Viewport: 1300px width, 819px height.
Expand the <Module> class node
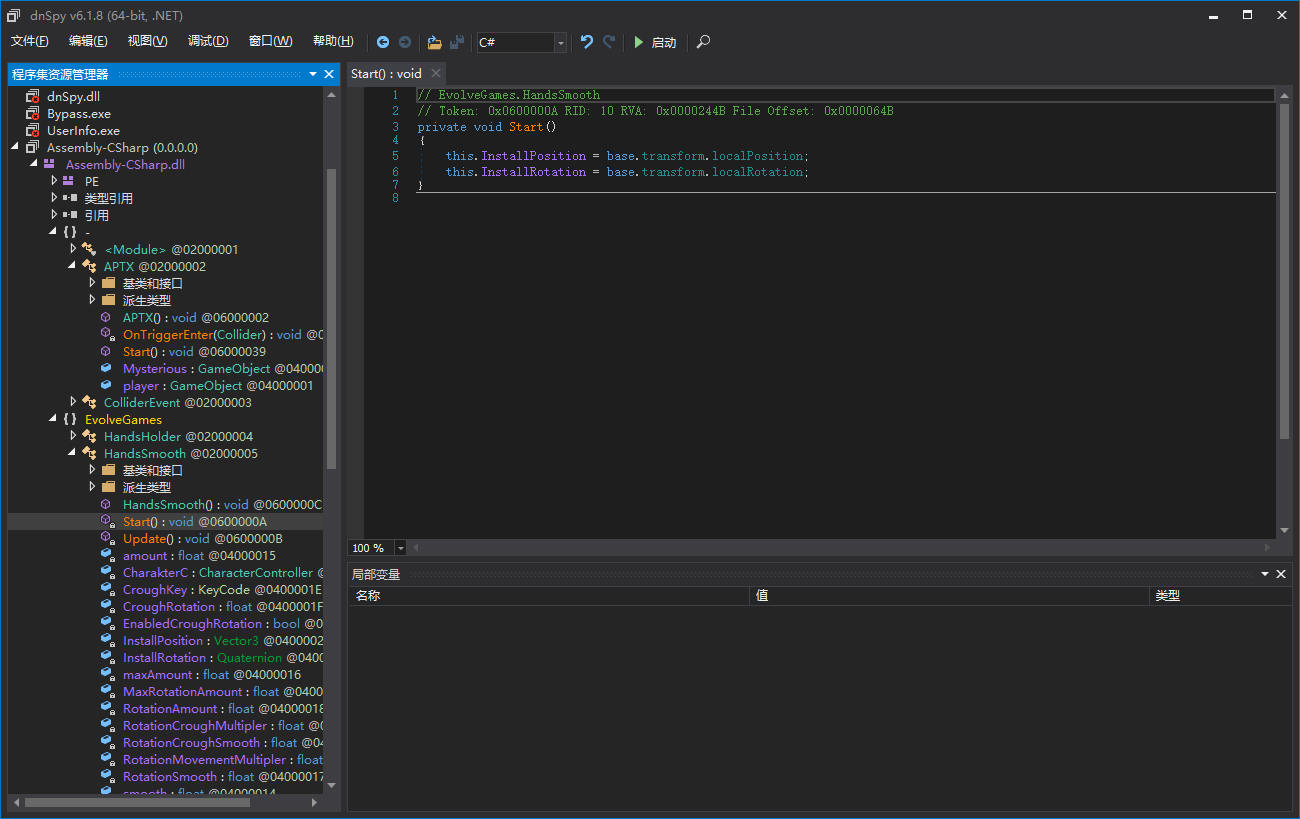point(73,249)
